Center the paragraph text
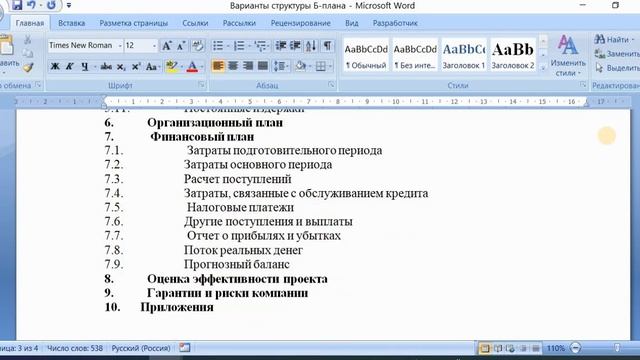 233,66
